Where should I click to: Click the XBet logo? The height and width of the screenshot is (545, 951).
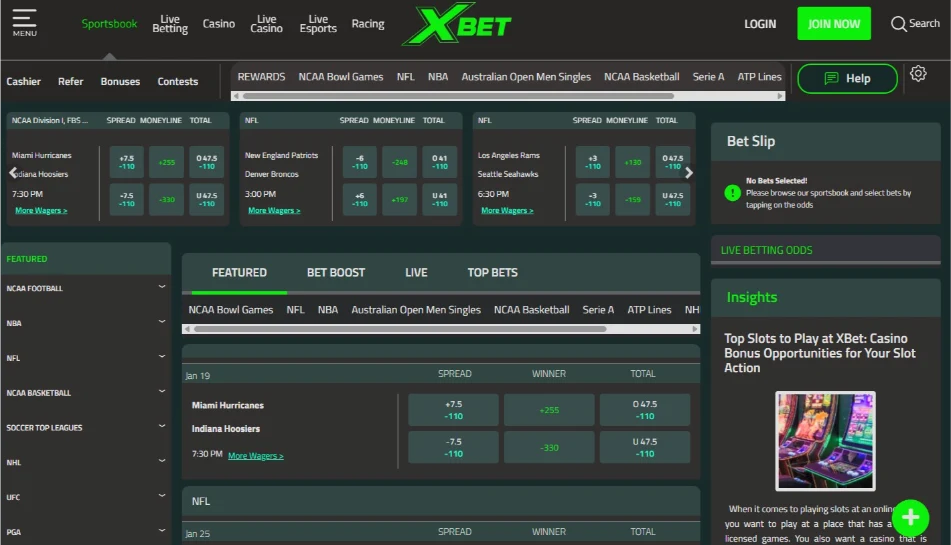(457, 24)
